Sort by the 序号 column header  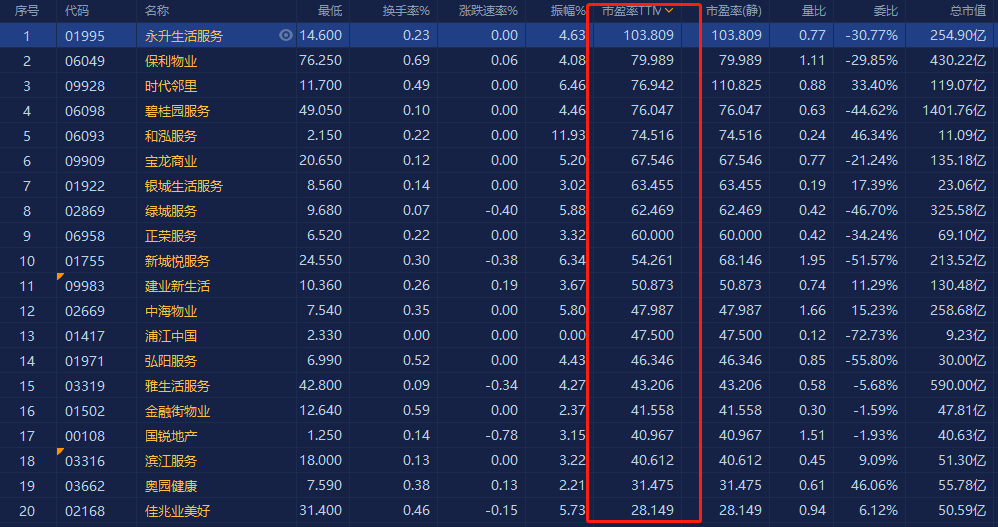click(x=27, y=11)
